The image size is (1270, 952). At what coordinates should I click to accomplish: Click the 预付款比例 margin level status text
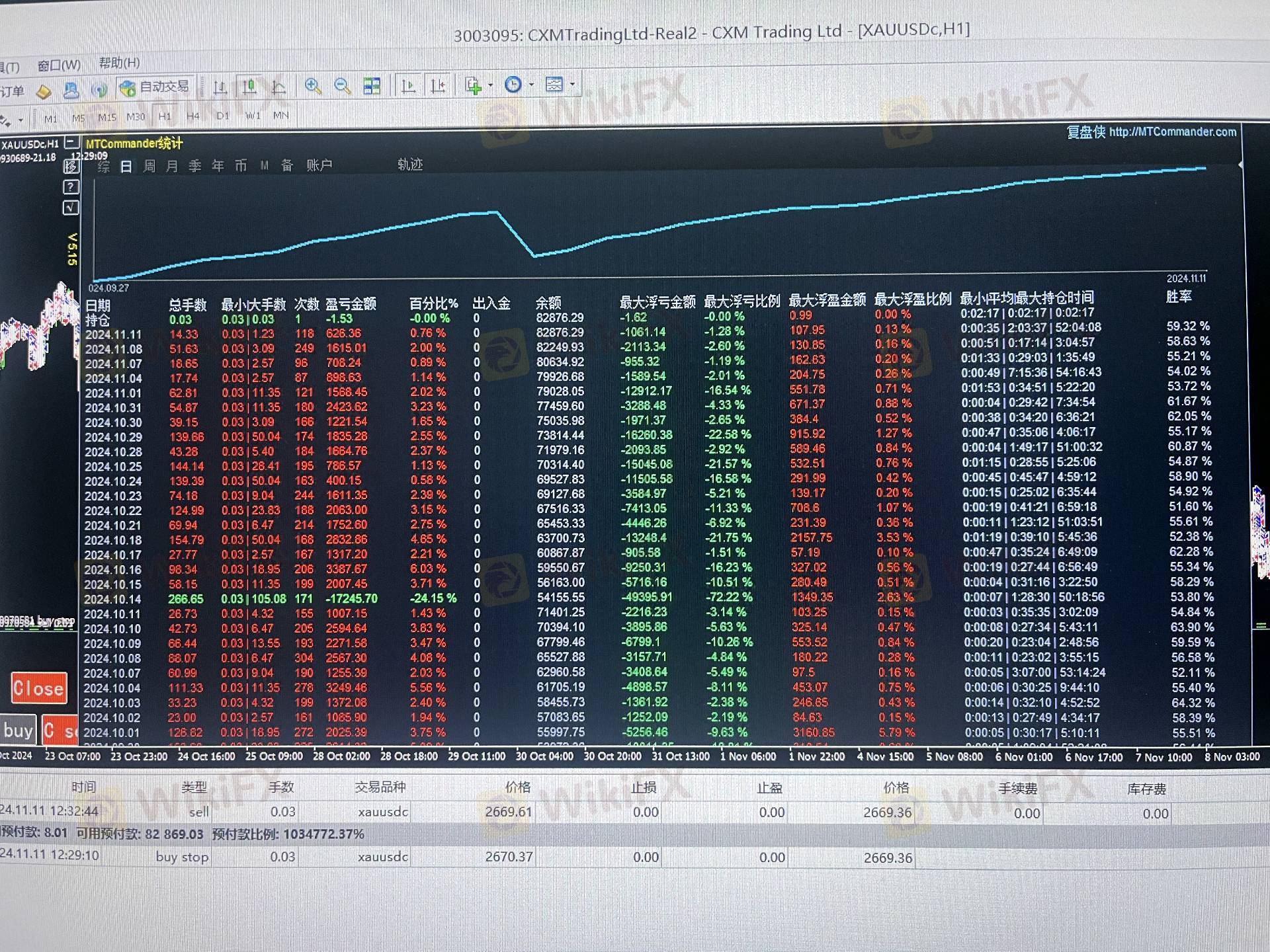click(288, 834)
